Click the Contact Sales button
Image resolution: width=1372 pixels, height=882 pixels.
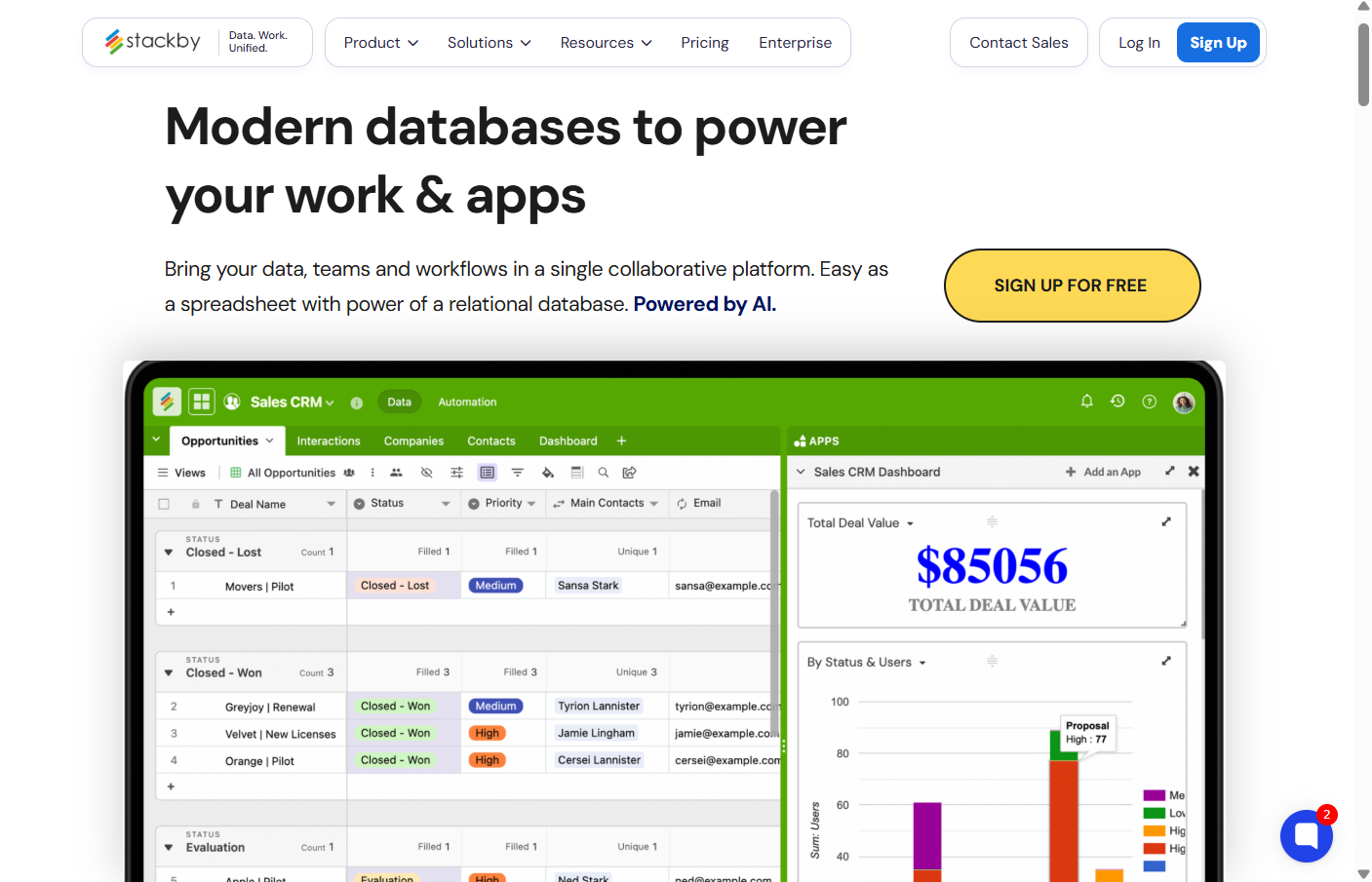tap(1018, 43)
